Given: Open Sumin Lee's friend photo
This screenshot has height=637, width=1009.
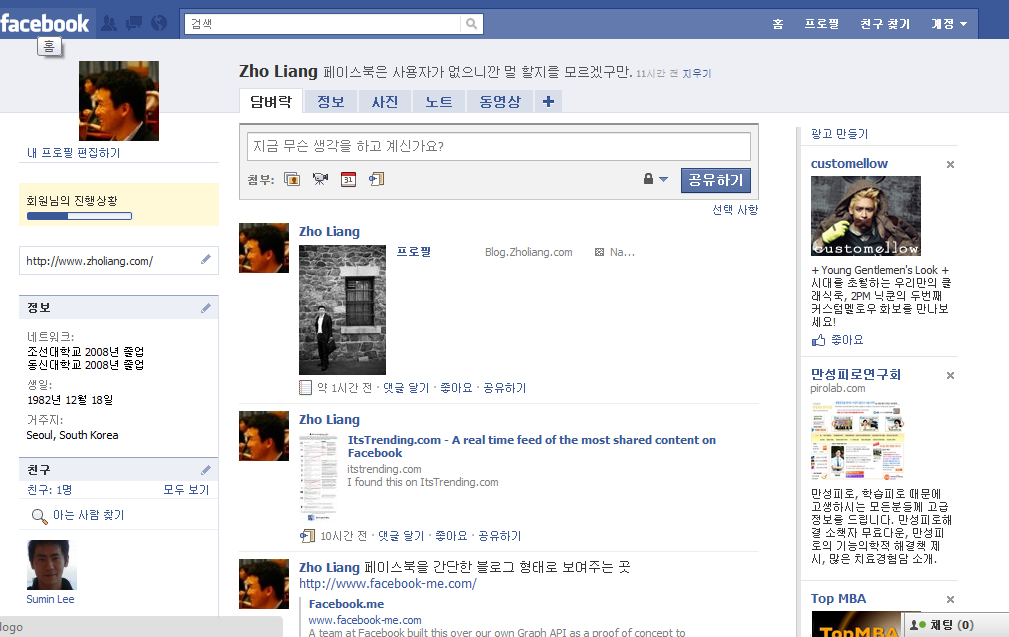Looking at the screenshot, I should (51, 564).
